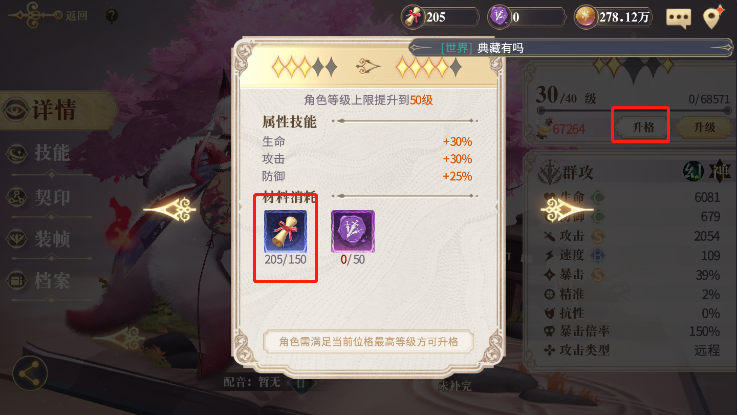Click the gold coin currency icon 278.12万
Screen dimensions: 737x415
pos(586,17)
